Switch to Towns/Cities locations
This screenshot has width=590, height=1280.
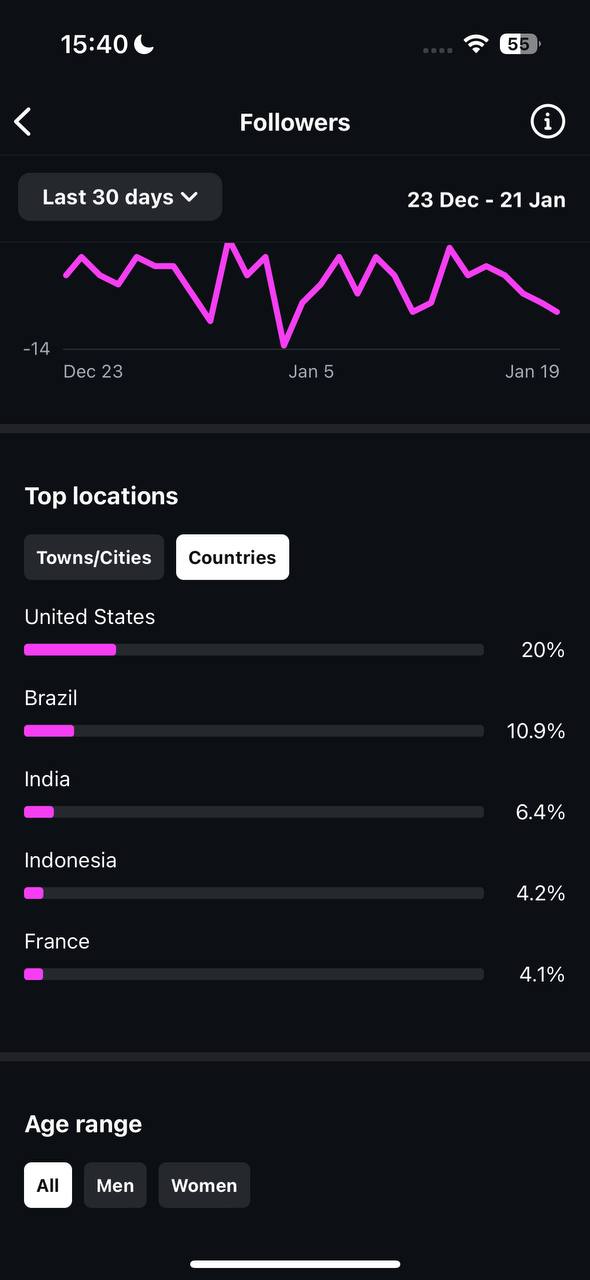(94, 557)
